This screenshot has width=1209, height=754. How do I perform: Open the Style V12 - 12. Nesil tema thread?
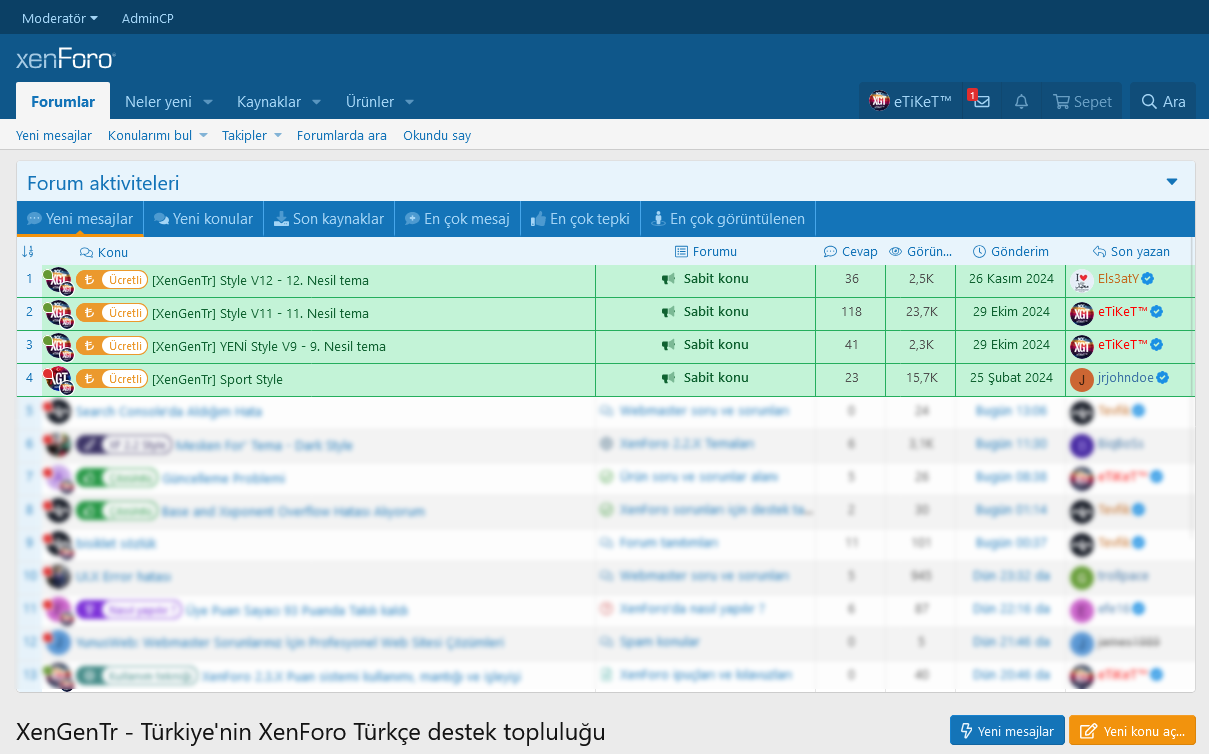tap(260, 281)
